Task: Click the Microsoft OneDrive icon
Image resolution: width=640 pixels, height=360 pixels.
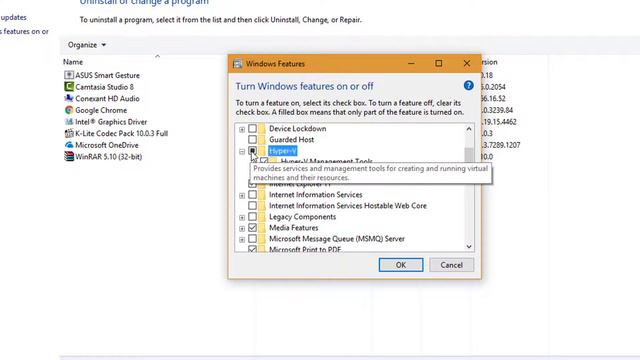Action: 69,145
